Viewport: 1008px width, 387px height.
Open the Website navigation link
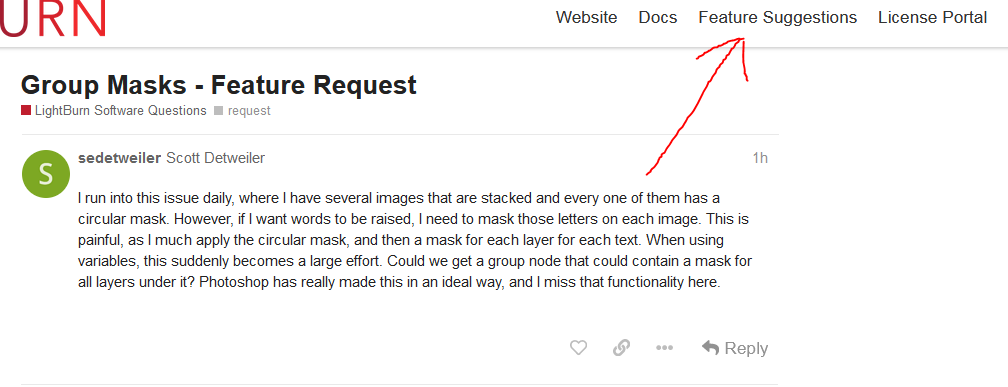click(586, 17)
